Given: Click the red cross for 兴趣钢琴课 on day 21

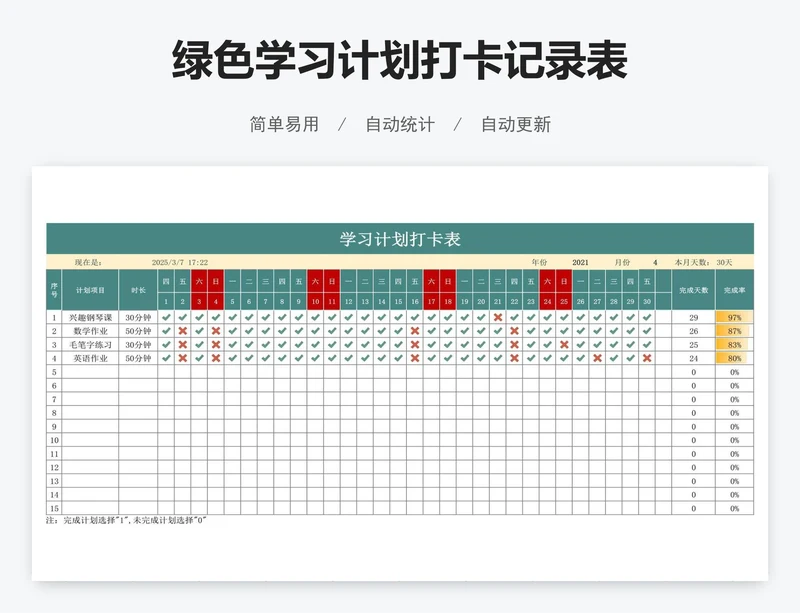Looking at the screenshot, I should [x=498, y=317].
